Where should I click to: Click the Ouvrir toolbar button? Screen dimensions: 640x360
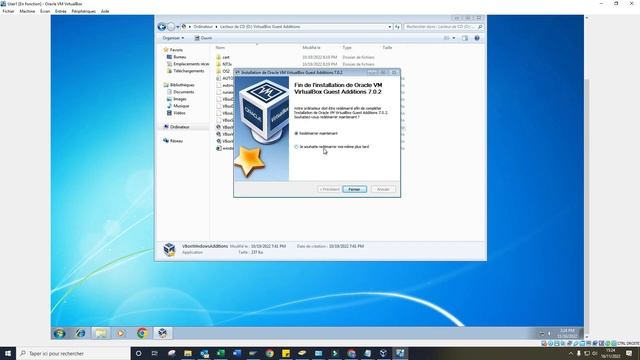point(203,38)
